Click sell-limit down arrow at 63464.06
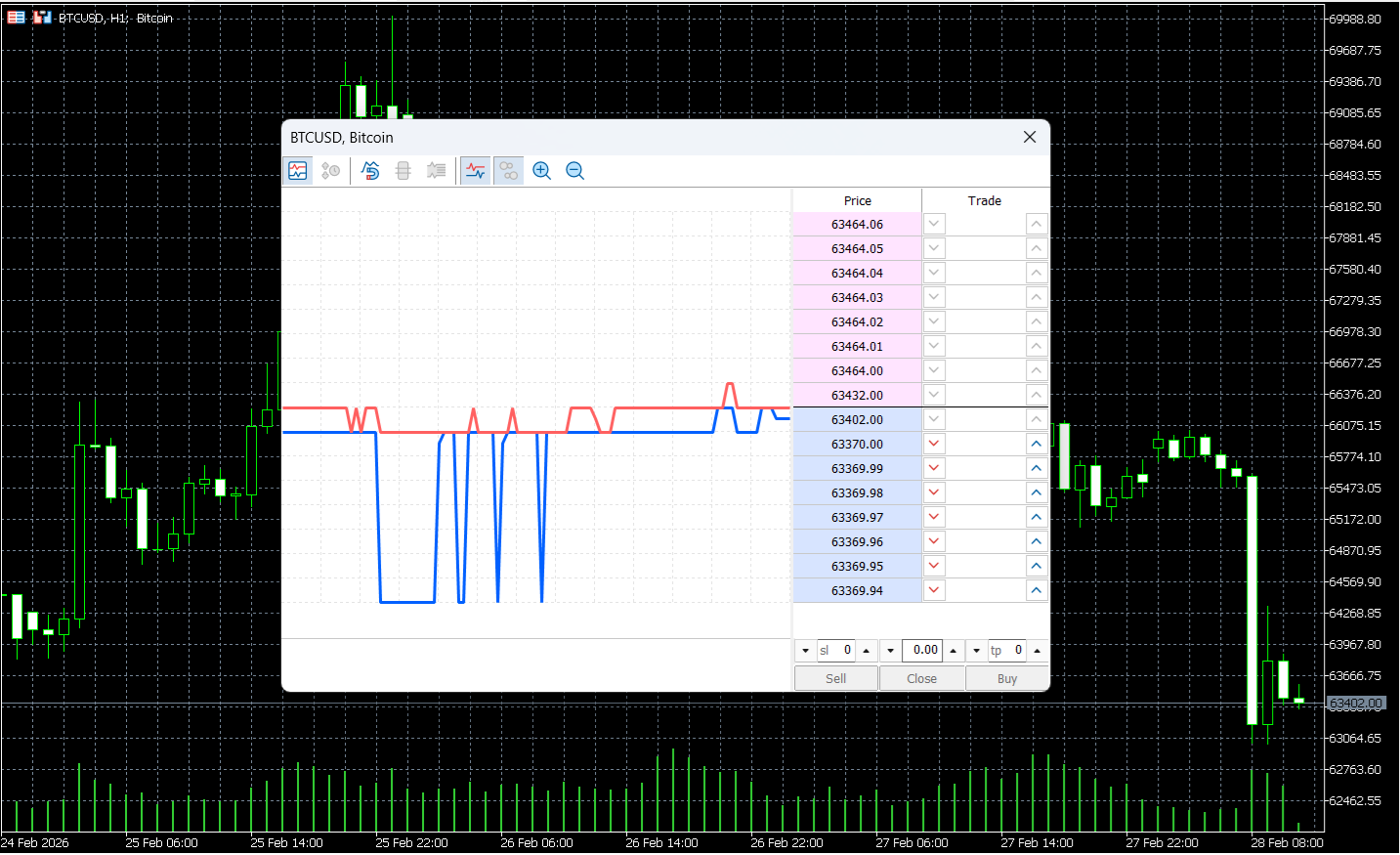The width and height of the screenshot is (1400, 855). pyautogui.click(x=934, y=224)
